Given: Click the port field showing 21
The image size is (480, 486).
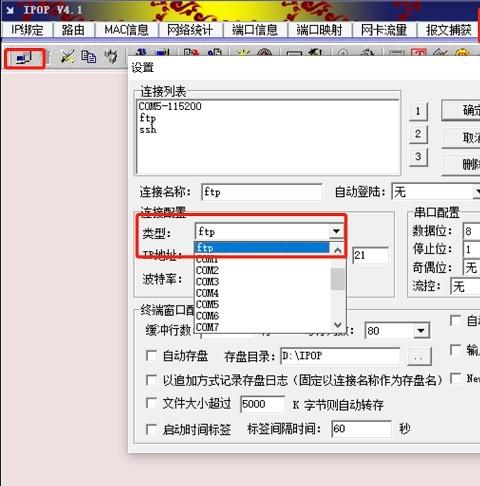Looking at the screenshot, I should click(371, 256).
